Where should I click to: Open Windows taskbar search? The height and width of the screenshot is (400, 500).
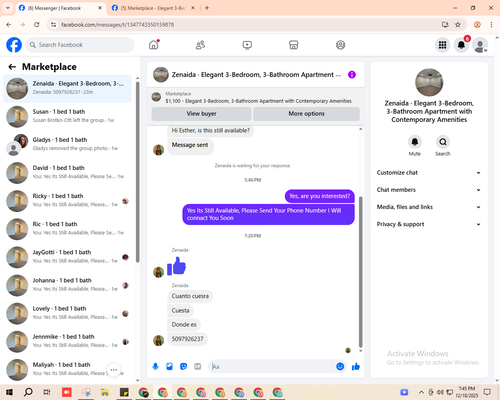[x=28, y=392]
